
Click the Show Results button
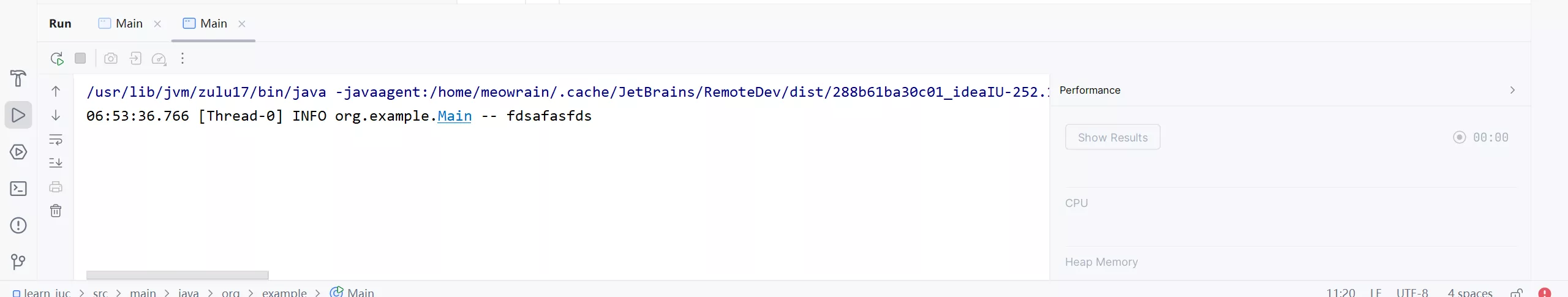tap(1112, 138)
